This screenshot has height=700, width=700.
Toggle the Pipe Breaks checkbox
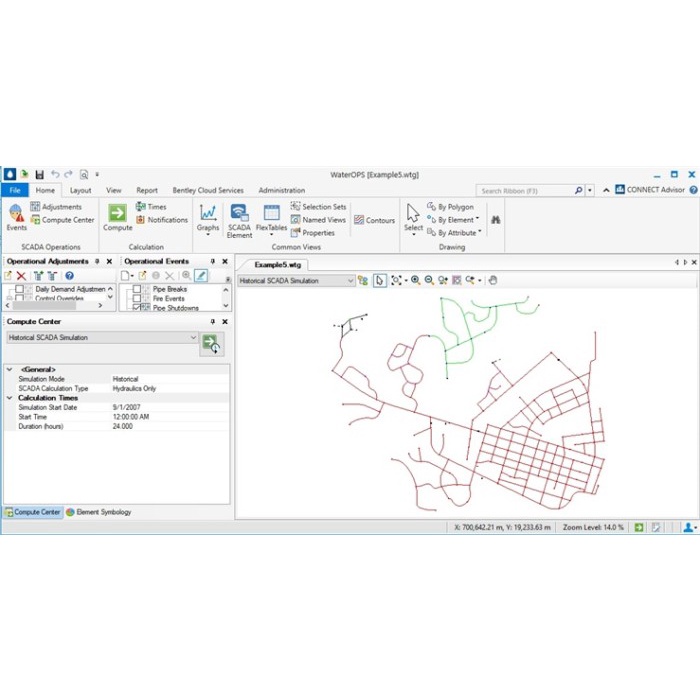(137, 289)
